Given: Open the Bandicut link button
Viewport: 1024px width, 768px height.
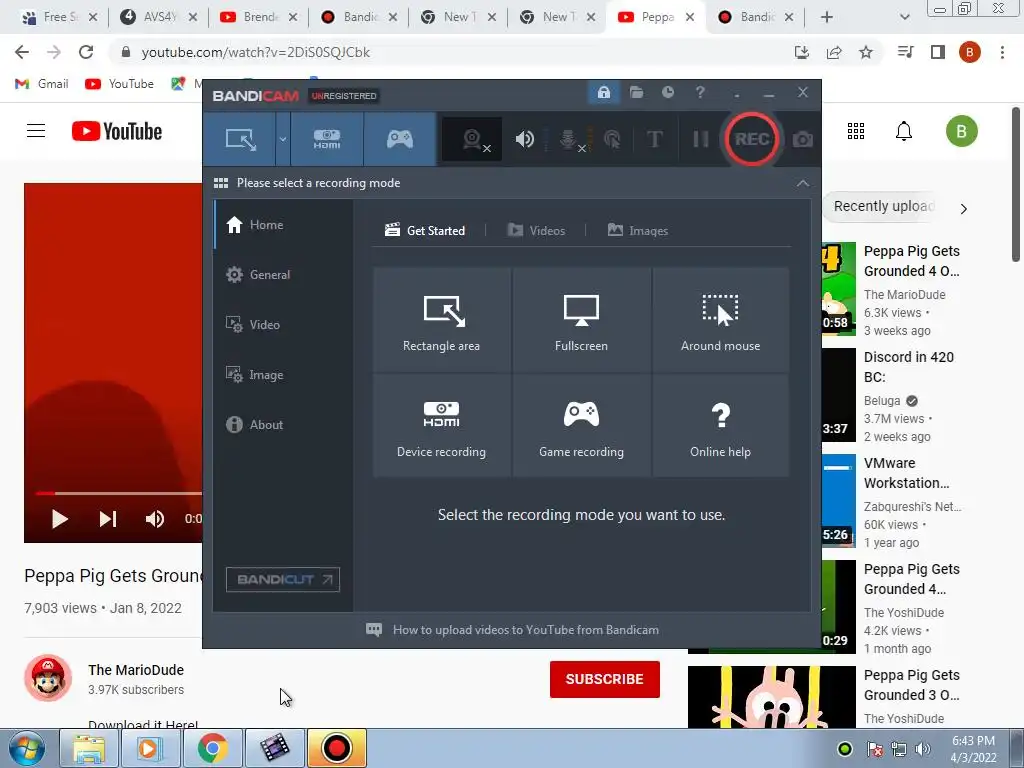Looking at the screenshot, I should [283, 579].
